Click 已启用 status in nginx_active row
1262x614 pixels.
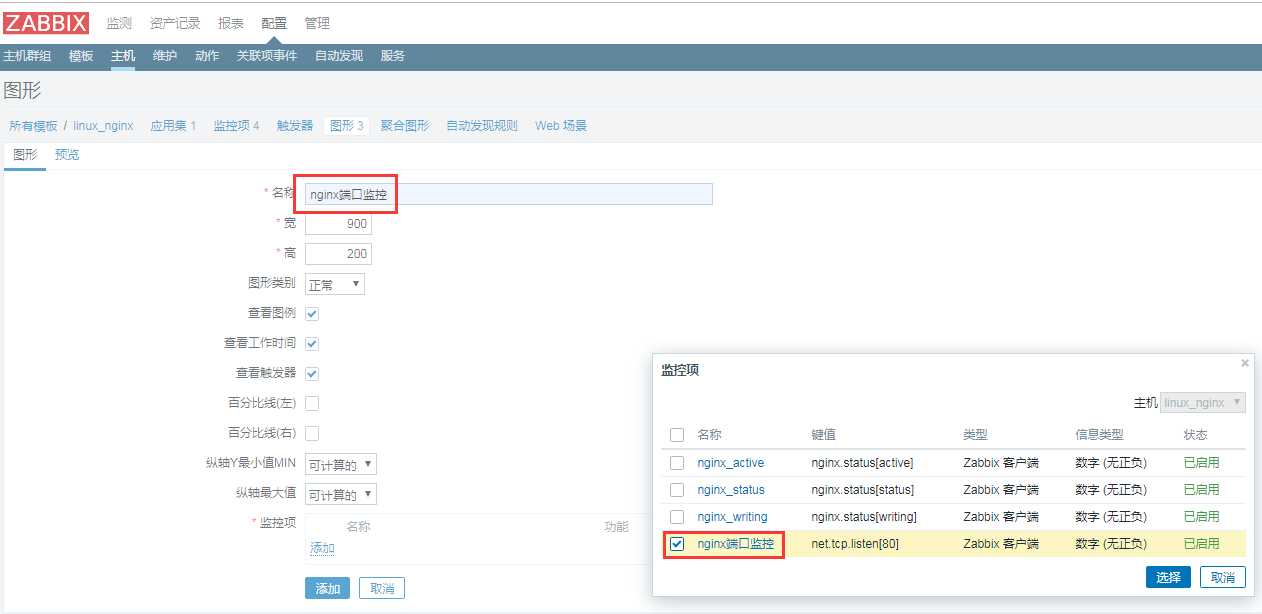(1201, 463)
